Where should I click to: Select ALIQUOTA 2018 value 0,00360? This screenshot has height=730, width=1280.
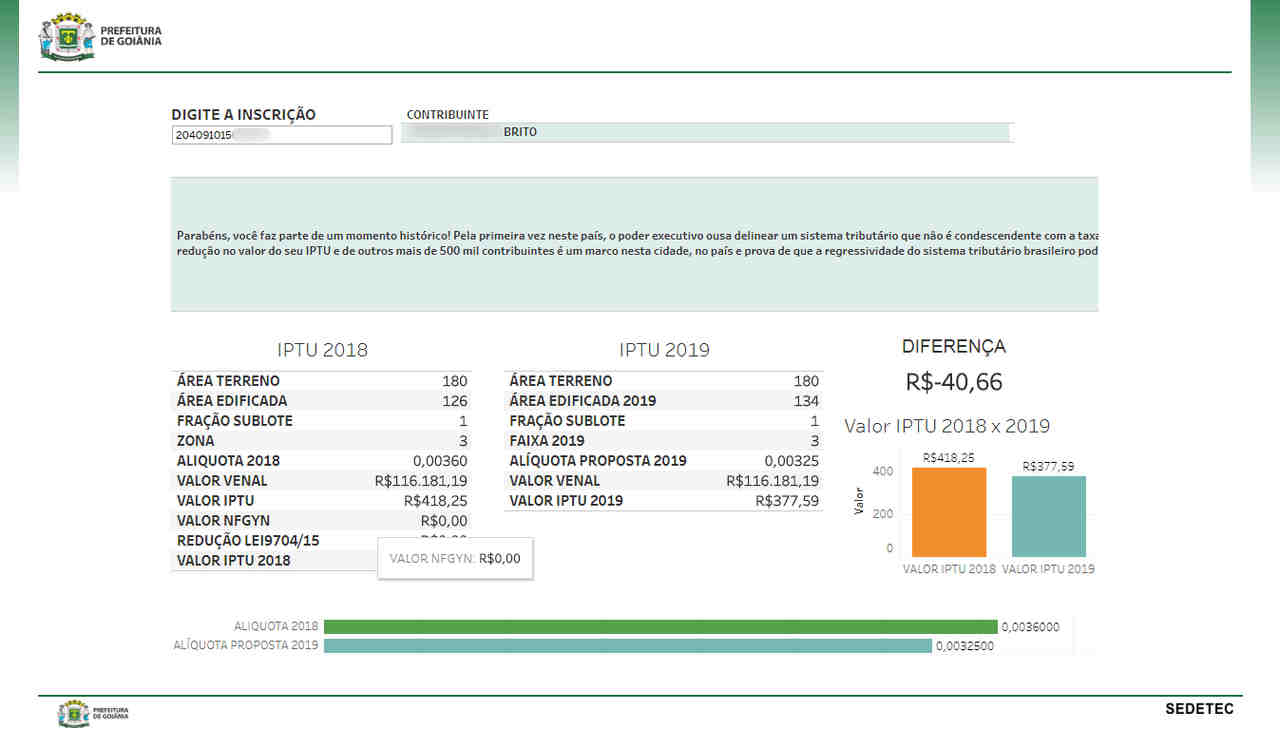coord(440,461)
